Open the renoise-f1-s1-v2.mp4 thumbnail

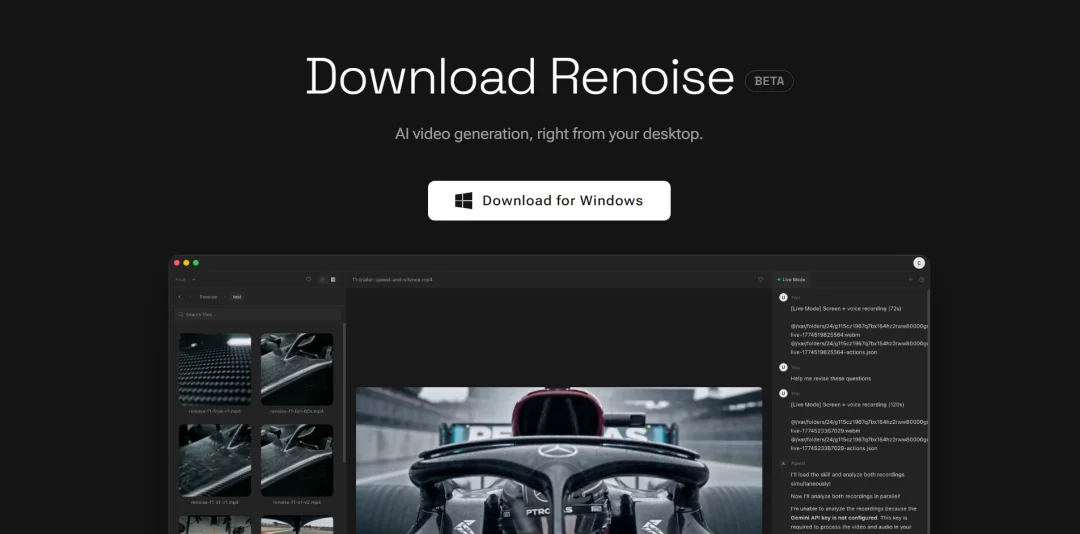pyautogui.click(x=297, y=460)
